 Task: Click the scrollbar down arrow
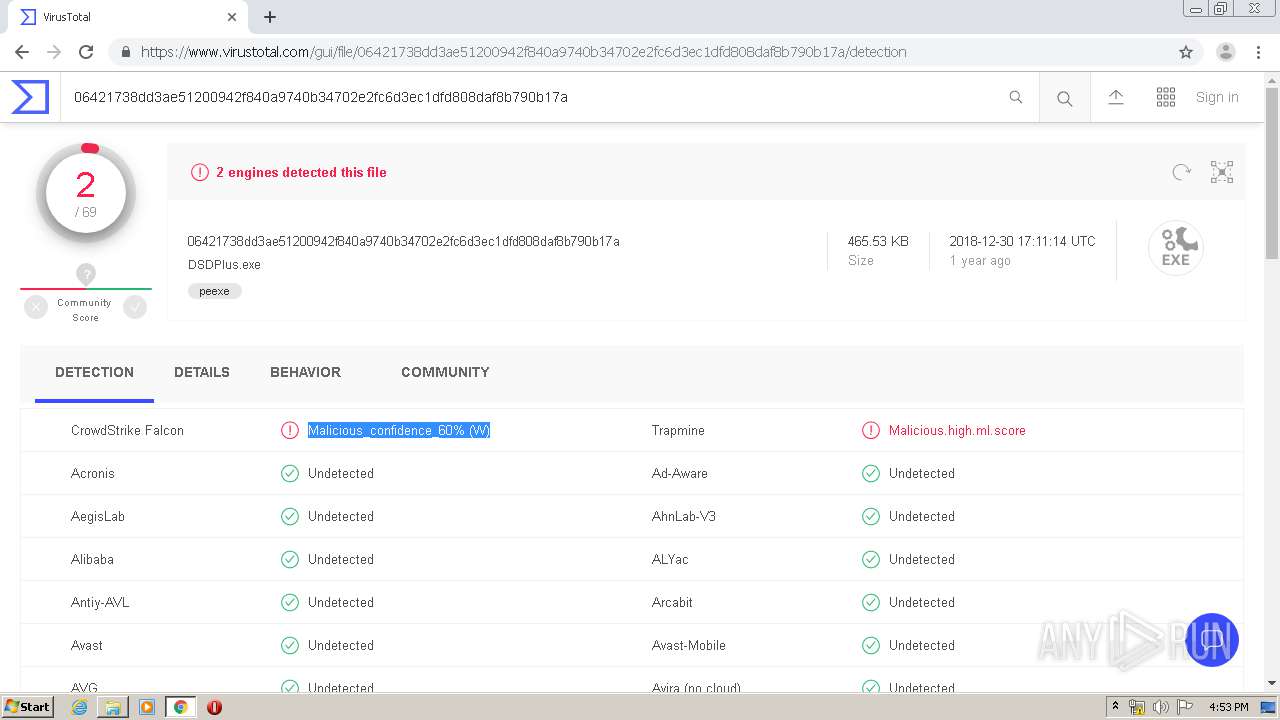coord(1272,683)
